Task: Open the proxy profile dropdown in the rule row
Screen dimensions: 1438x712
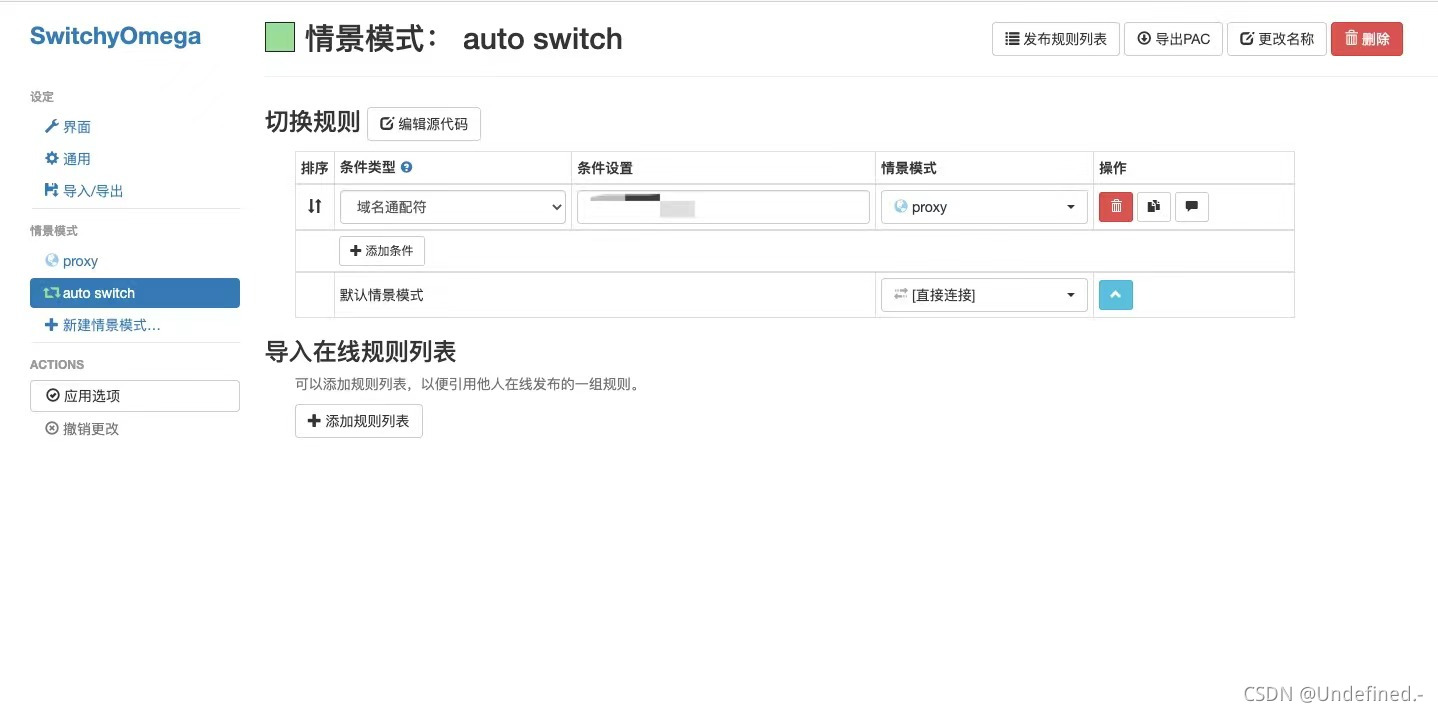Action: tap(984, 207)
